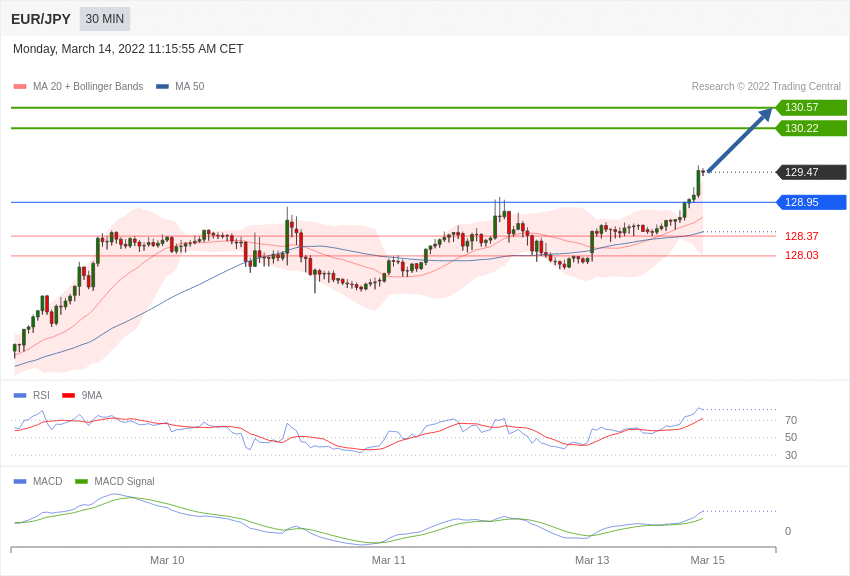Click the 128.37 red support value
Image resolution: width=850 pixels, height=576 pixels.
tap(801, 236)
